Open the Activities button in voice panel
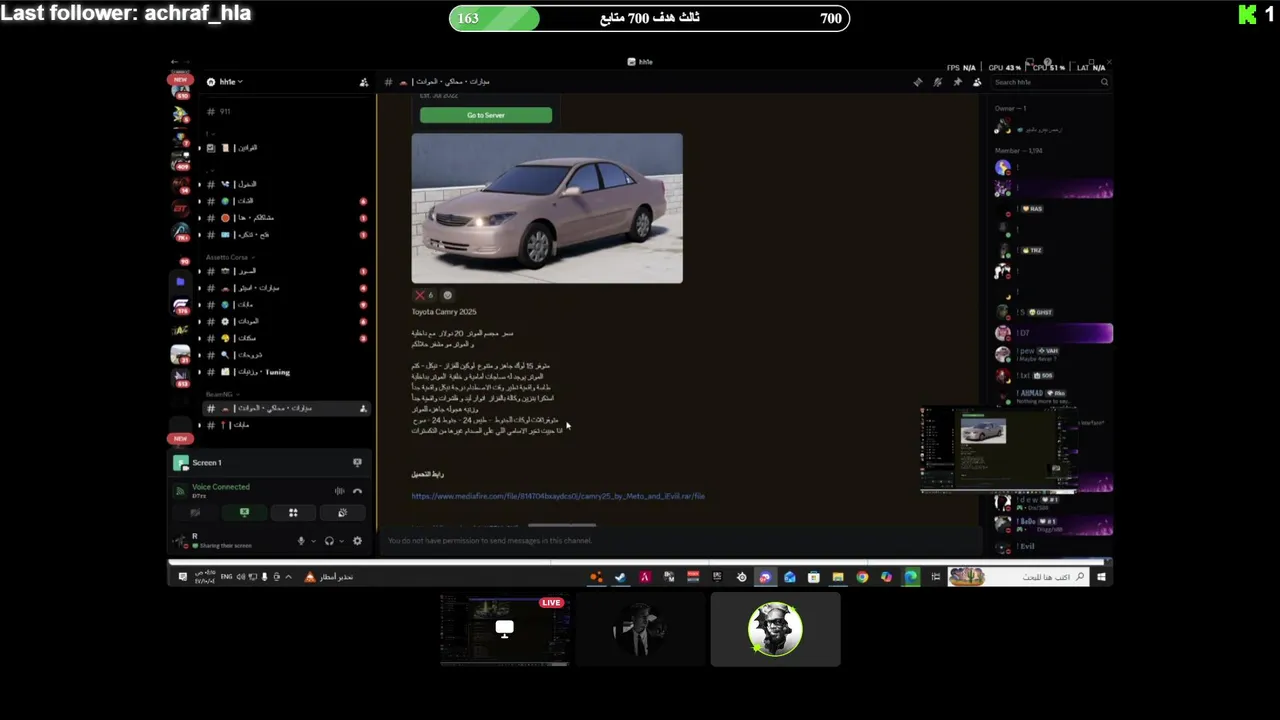Image resolution: width=1280 pixels, height=720 pixels. 293,513
